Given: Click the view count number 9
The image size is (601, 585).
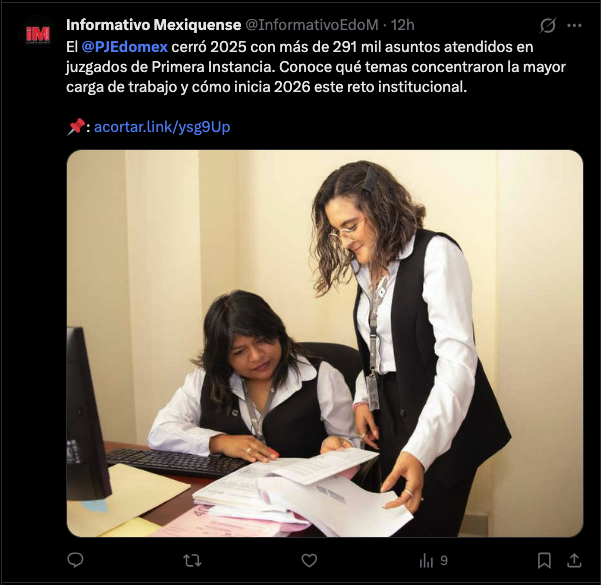Looking at the screenshot, I should [x=444, y=561].
